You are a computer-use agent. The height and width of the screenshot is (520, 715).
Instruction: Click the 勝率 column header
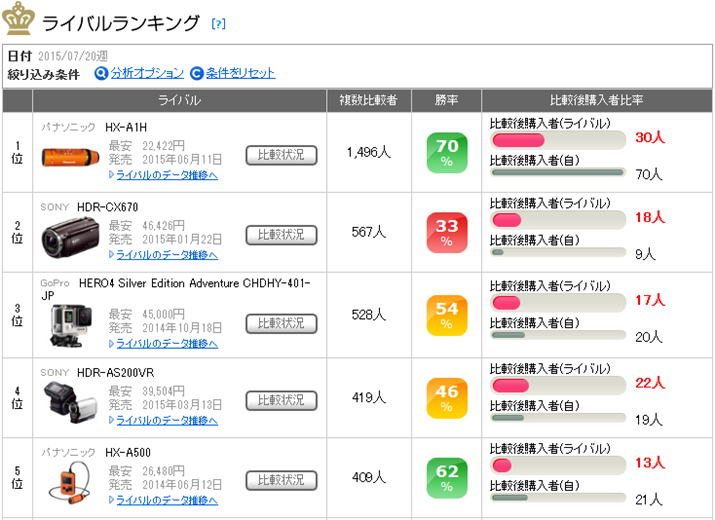446,100
